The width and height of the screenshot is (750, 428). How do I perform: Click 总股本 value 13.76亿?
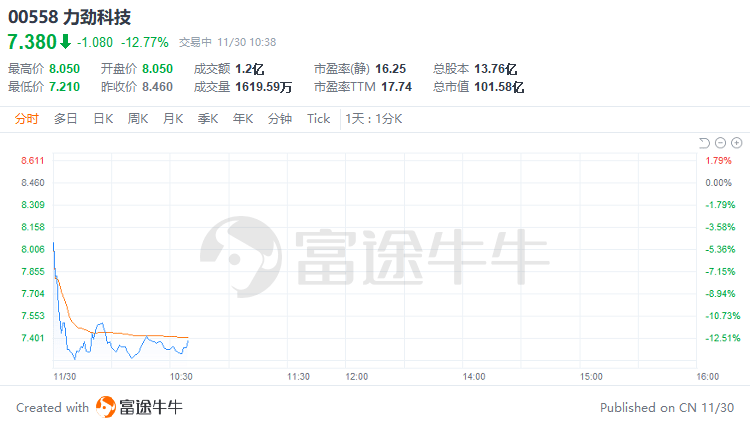[x=496, y=69]
